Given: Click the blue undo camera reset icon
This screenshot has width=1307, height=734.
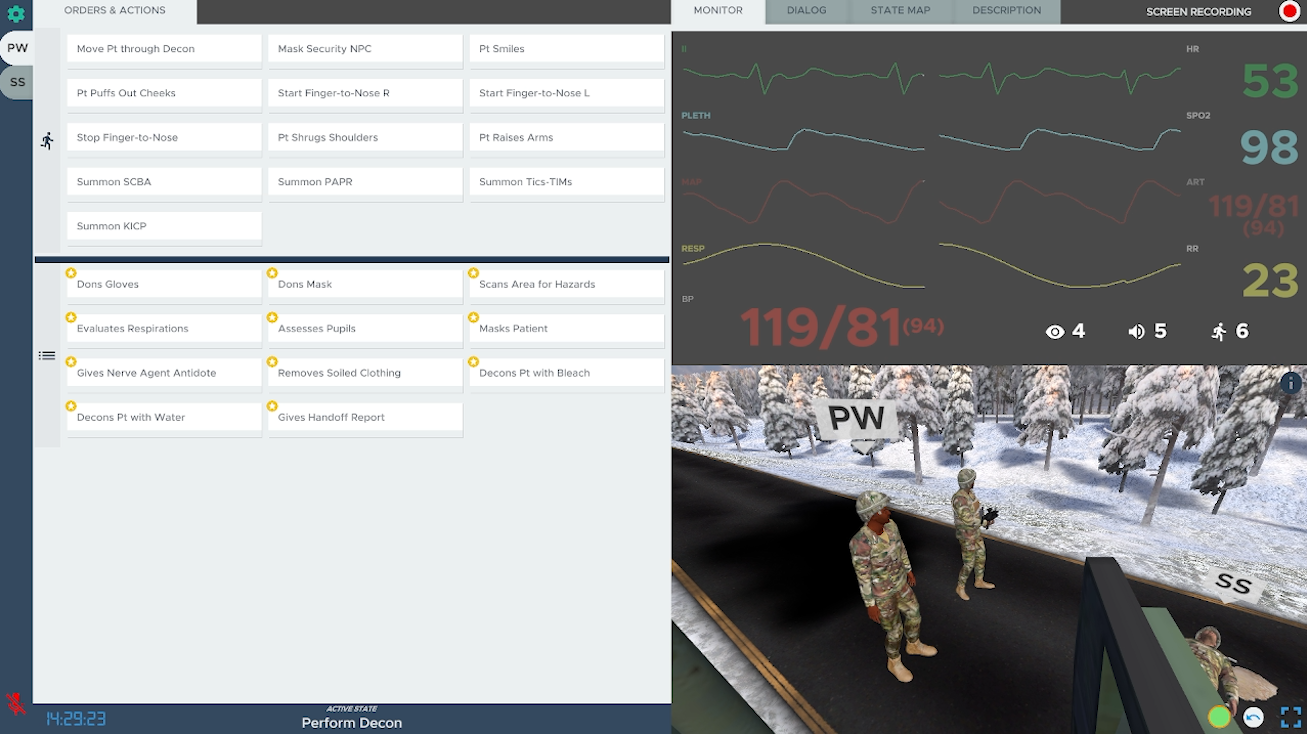Looking at the screenshot, I should (x=1254, y=717).
